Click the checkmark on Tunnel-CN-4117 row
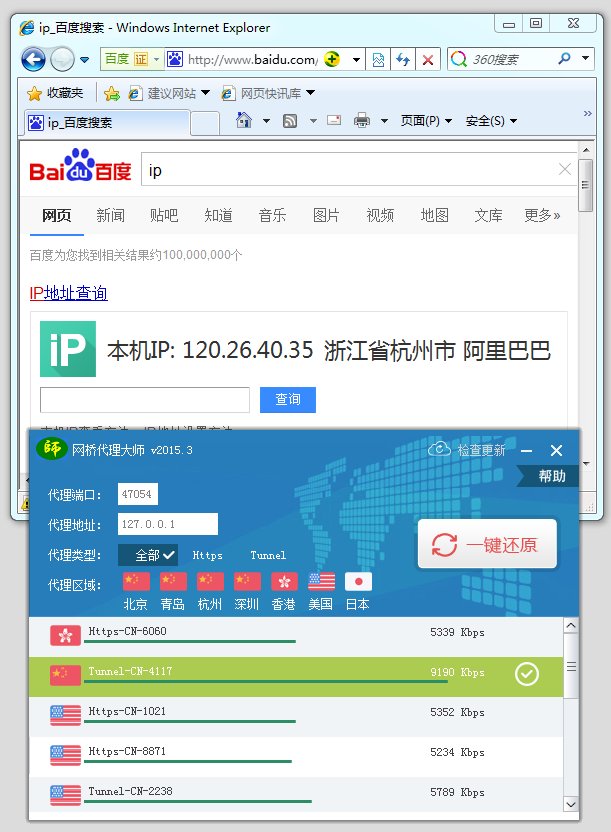This screenshot has height=832, width=611. 527,674
